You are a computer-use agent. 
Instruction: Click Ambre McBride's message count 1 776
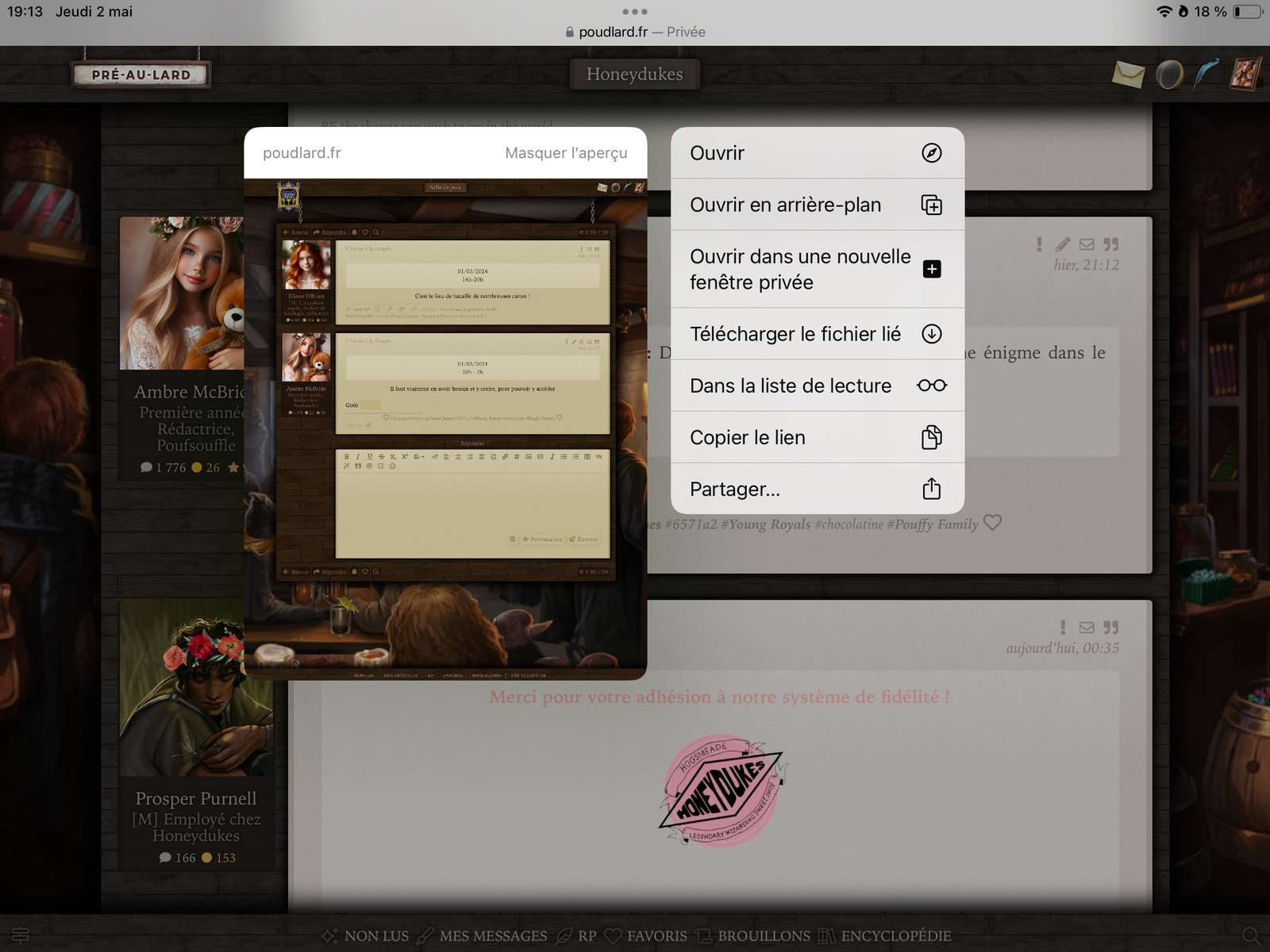(164, 467)
